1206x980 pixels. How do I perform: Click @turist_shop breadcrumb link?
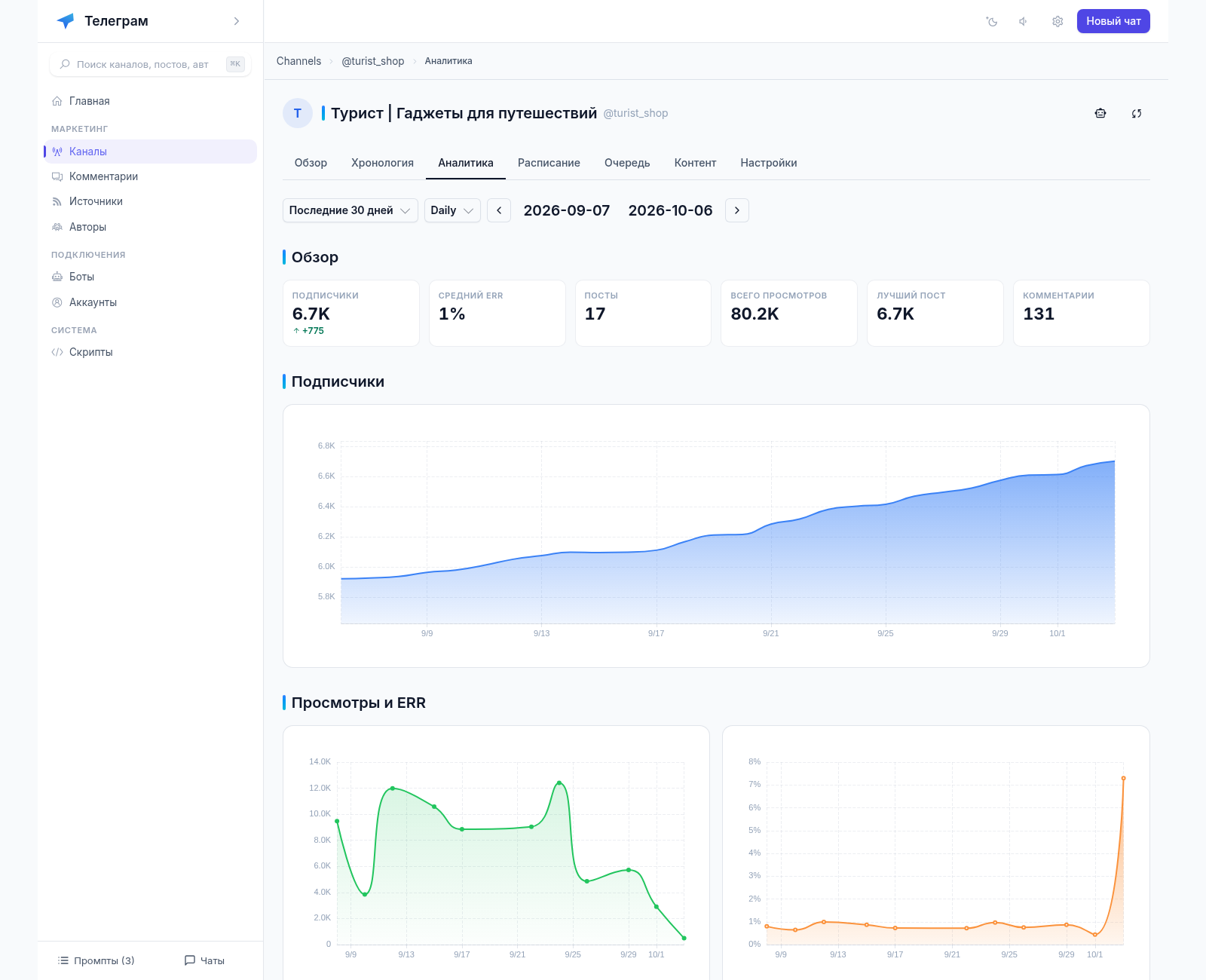tap(373, 61)
